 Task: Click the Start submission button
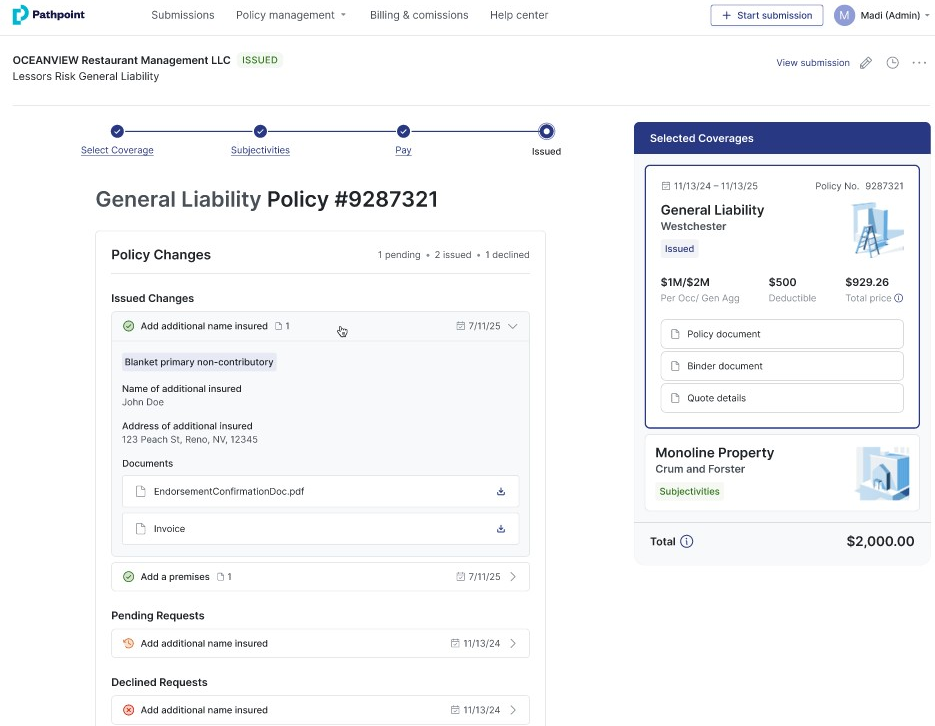[767, 15]
